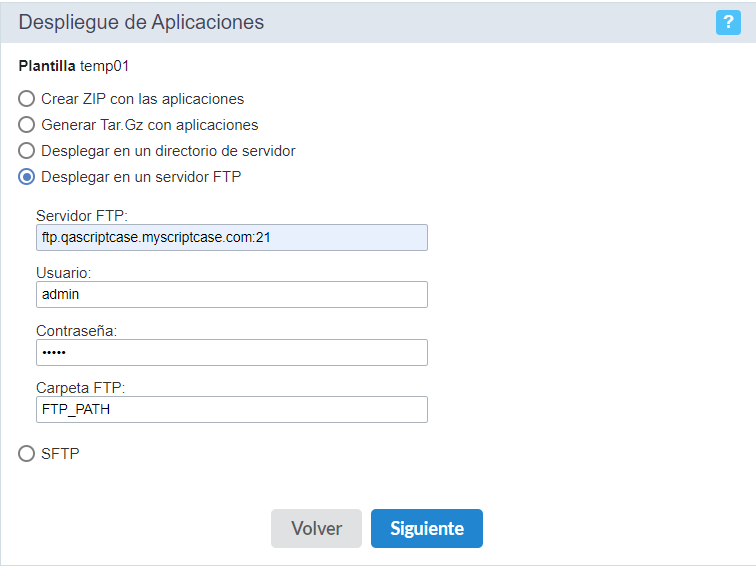Viewport: 756px width, 569px height.
Task: Click the Usuario field containing admin
Action: [232, 295]
